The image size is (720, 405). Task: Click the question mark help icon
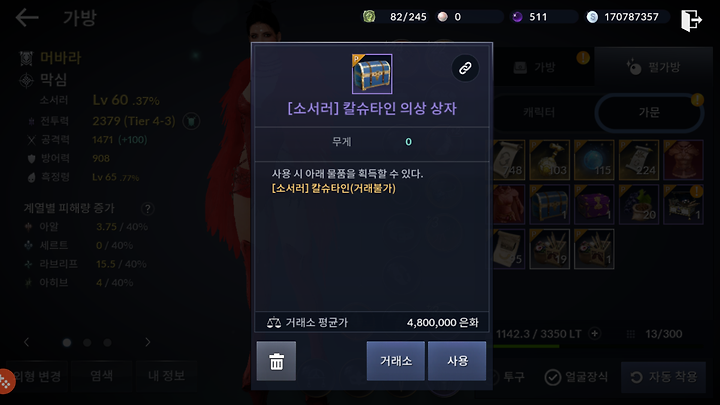pyautogui.click(x=147, y=209)
